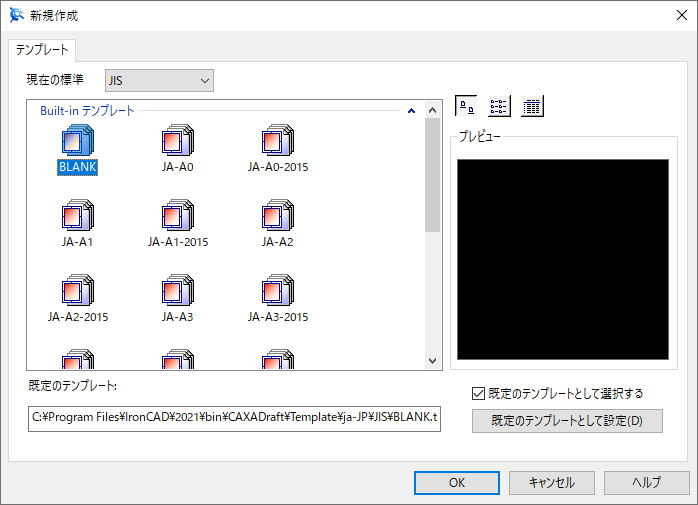Click the template list scrollbar thumb
The image size is (698, 505).
point(432,175)
